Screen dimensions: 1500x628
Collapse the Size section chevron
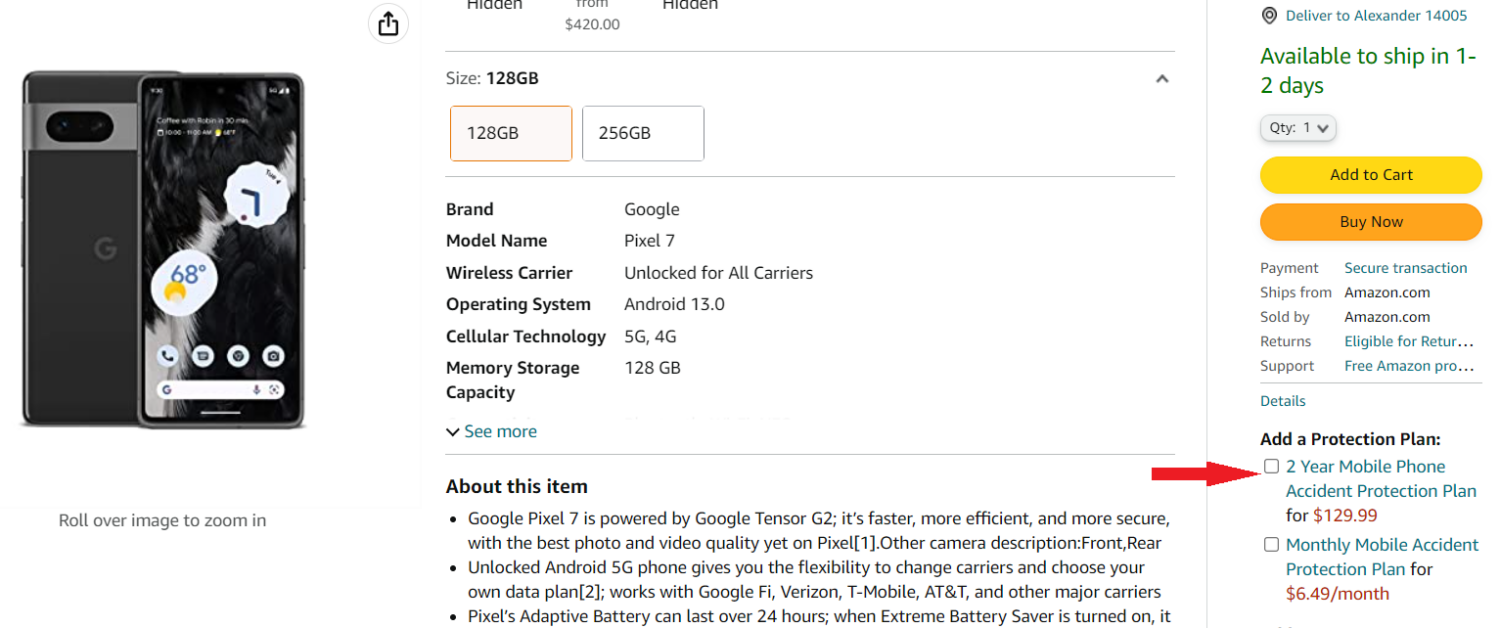point(1162,79)
